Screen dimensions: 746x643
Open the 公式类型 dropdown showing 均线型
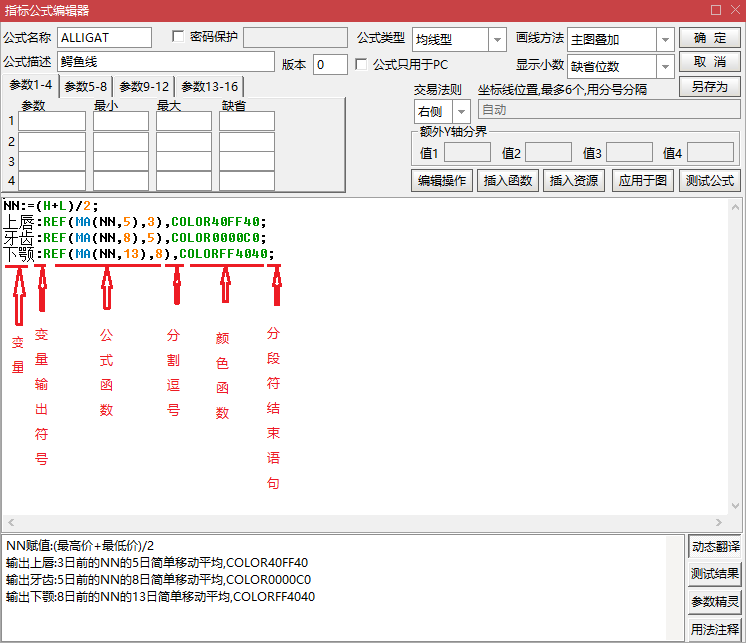tap(497, 39)
